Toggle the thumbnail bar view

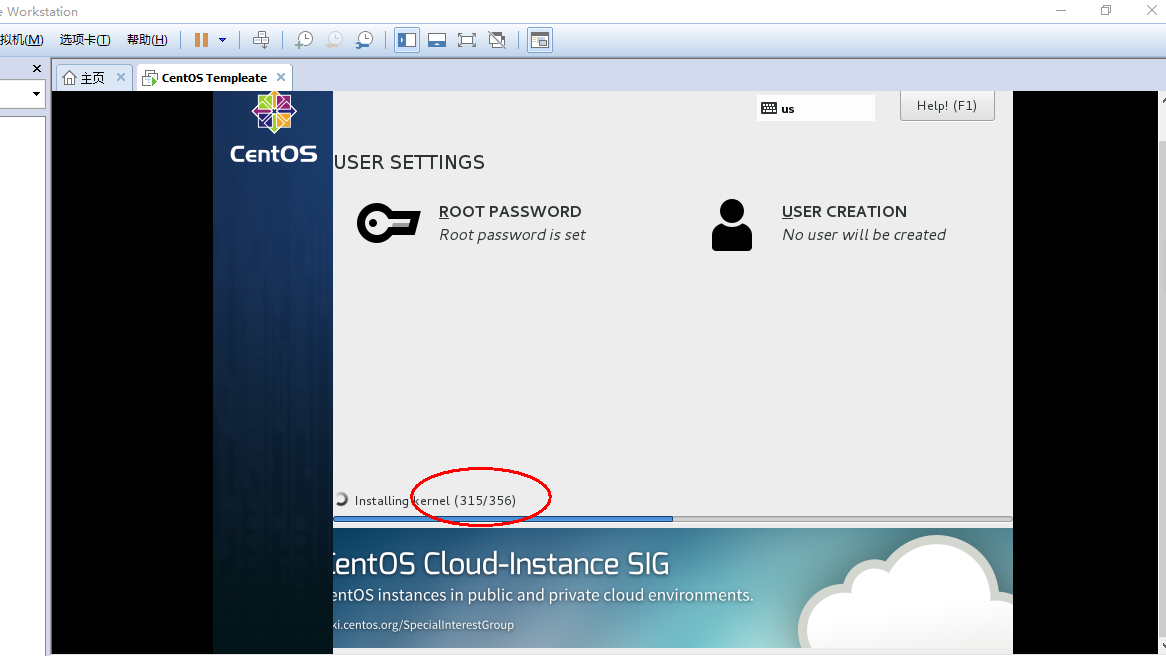[437, 40]
